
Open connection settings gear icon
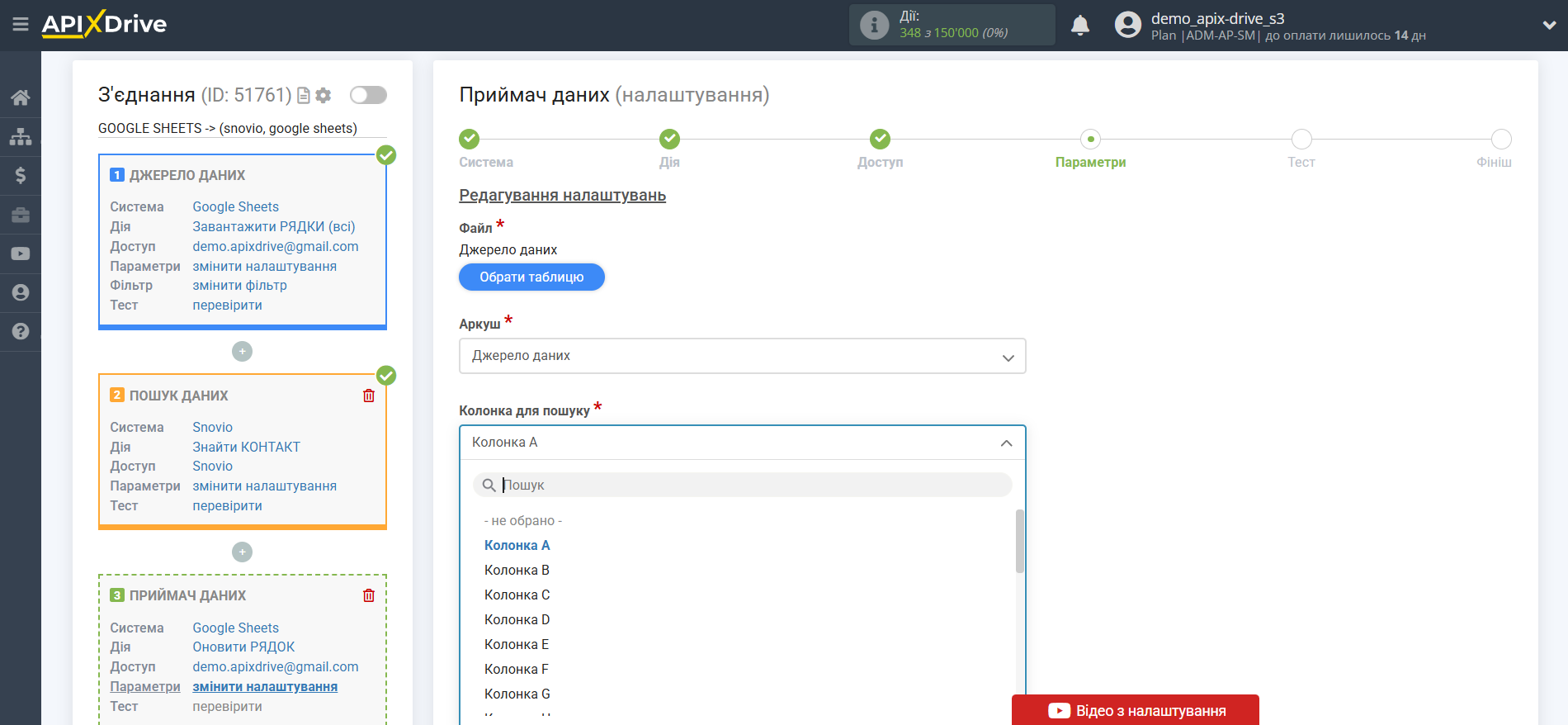[x=324, y=96]
